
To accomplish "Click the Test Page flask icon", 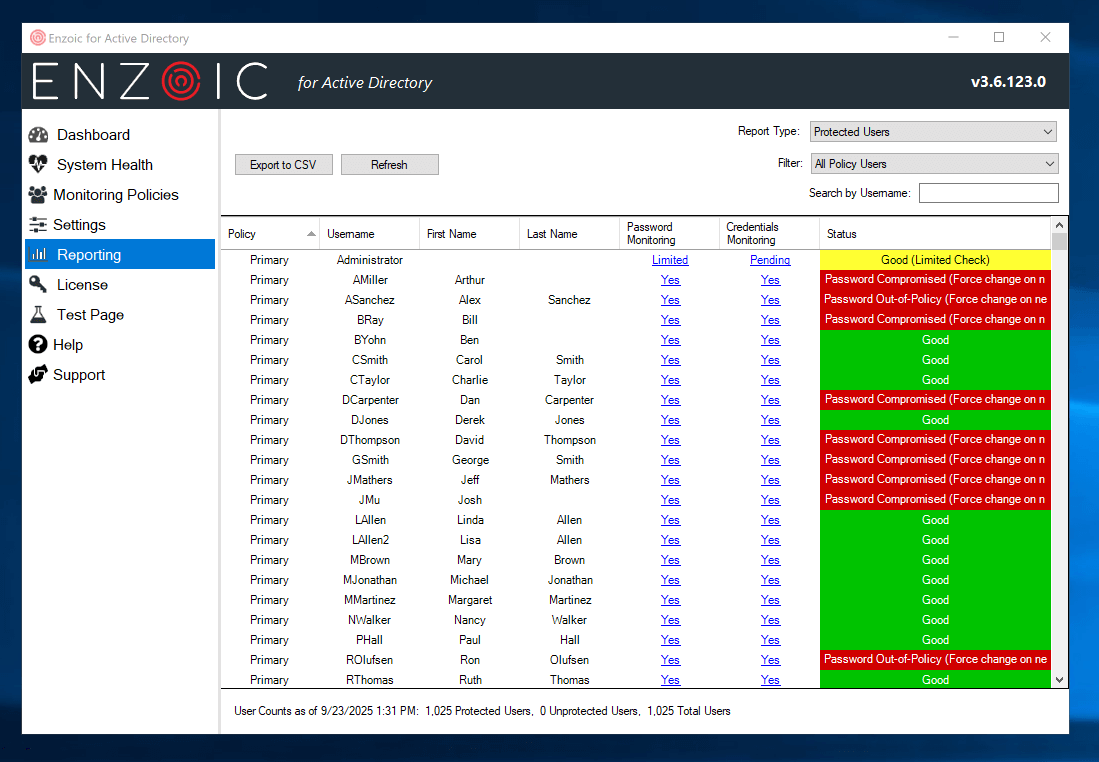I will click(x=38, y=315).
